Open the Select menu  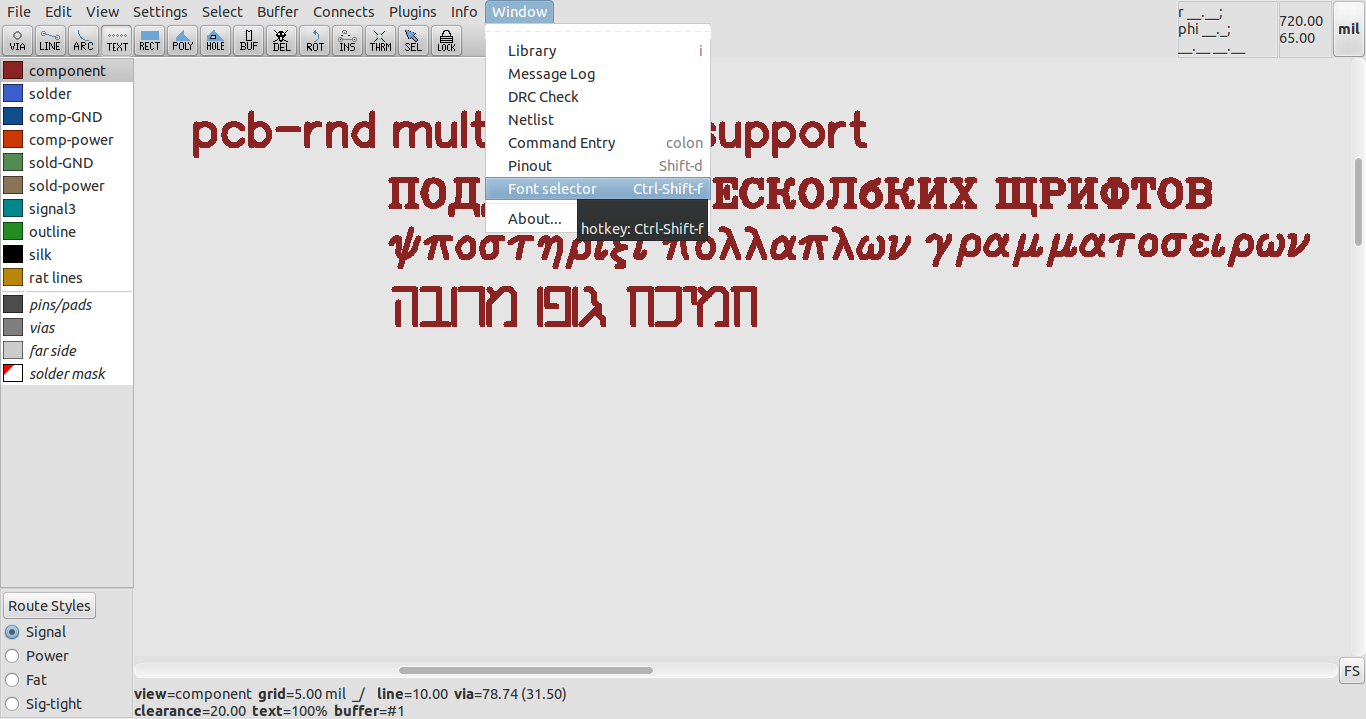[x=222, y=12]
